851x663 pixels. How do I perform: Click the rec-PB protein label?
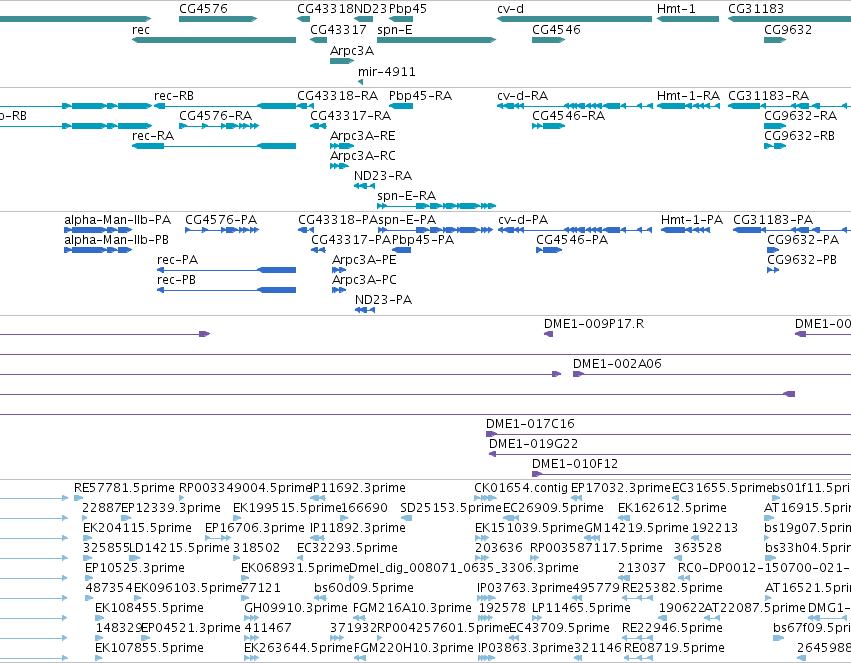pyautogui.click(x=176, y=280)
